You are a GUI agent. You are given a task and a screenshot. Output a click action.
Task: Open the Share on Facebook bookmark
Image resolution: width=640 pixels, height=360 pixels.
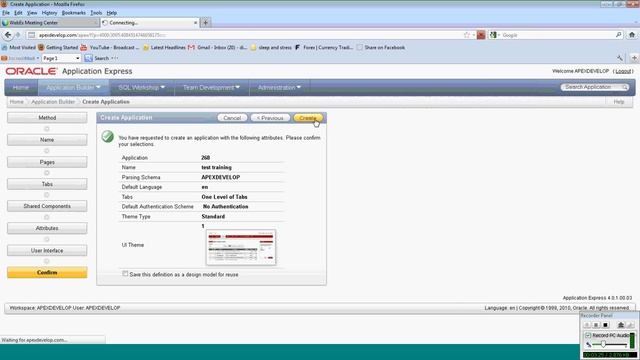pos(381,47)
